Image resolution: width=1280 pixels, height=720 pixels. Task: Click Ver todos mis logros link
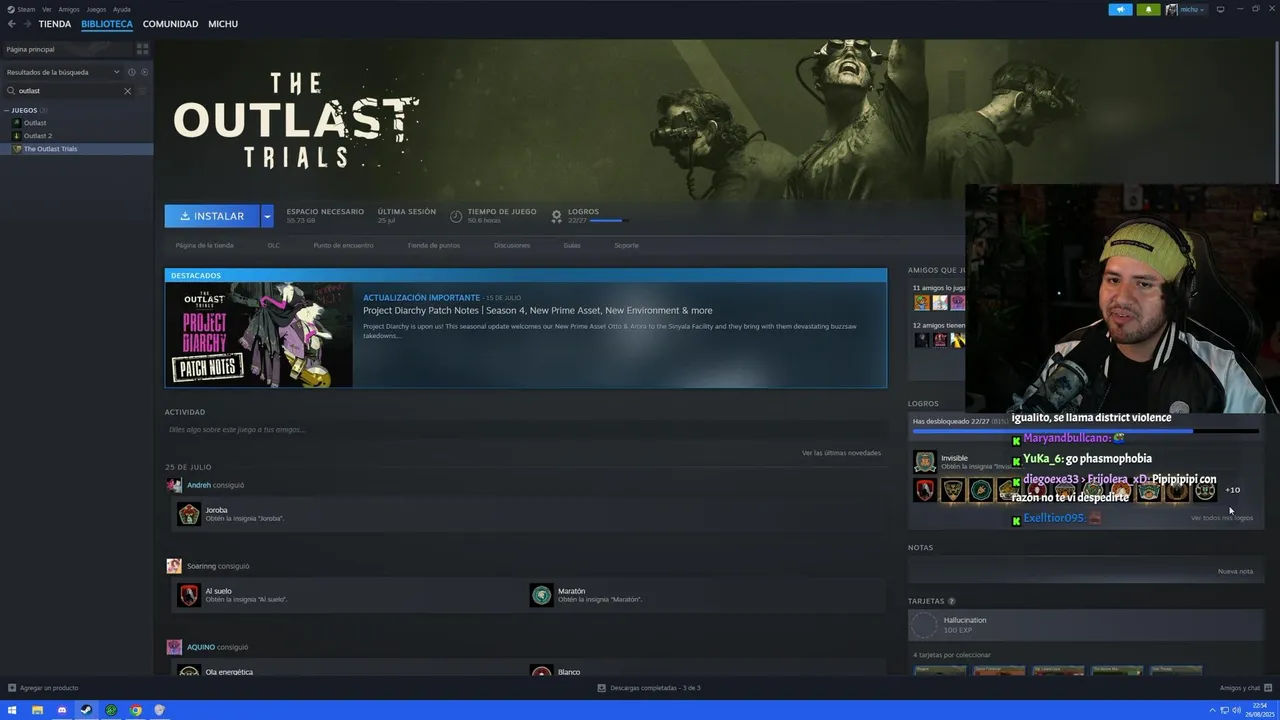point(1222,518)
